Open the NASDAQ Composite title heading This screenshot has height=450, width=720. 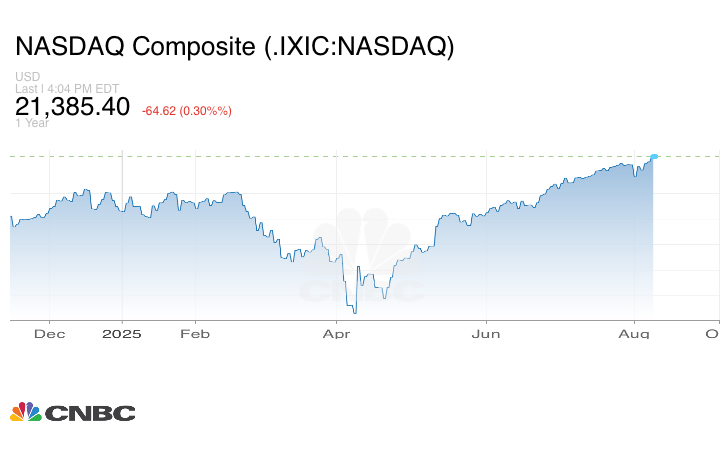tap(234, 47)
